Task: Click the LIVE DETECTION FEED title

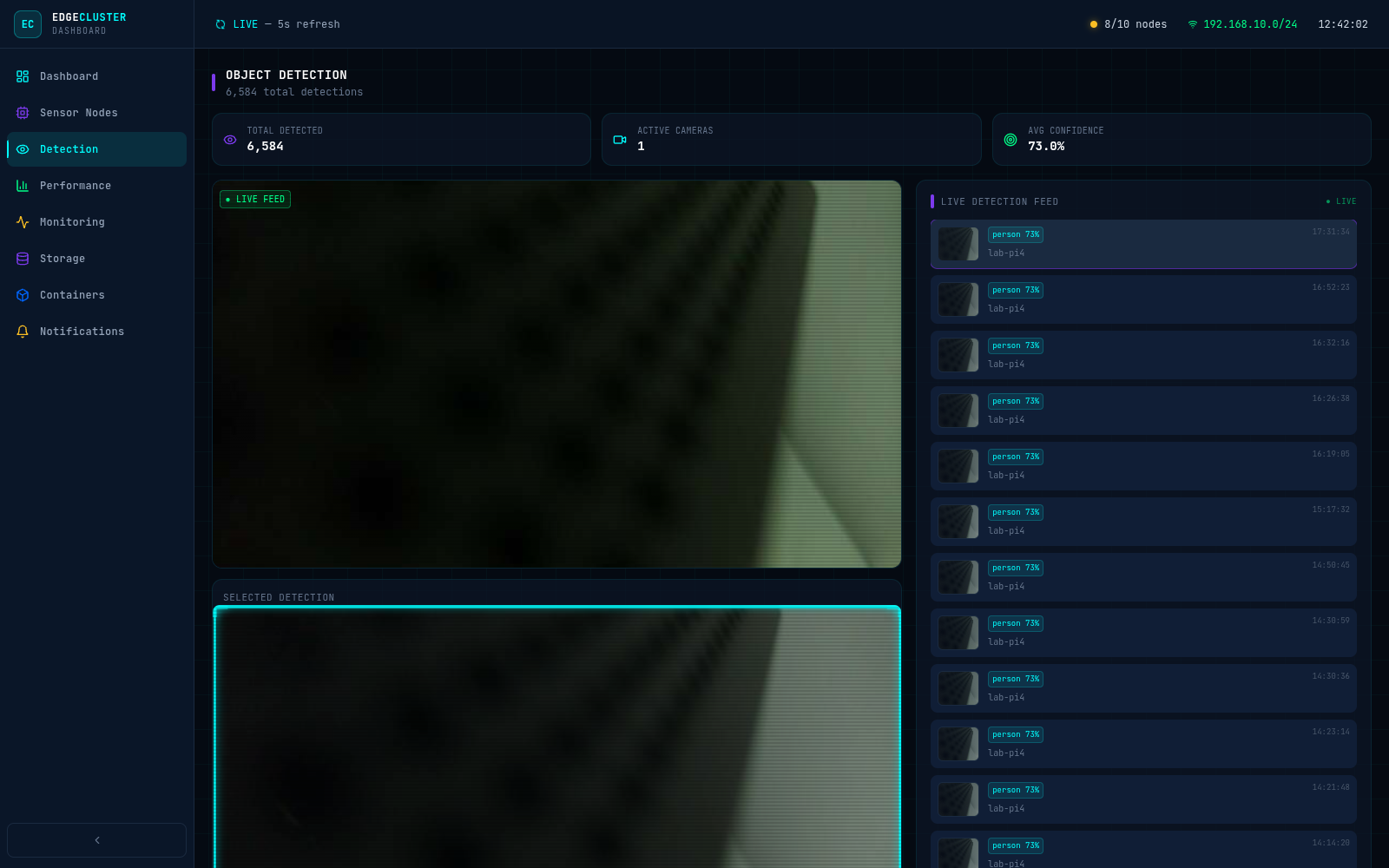Action: tap(1000, 201)
